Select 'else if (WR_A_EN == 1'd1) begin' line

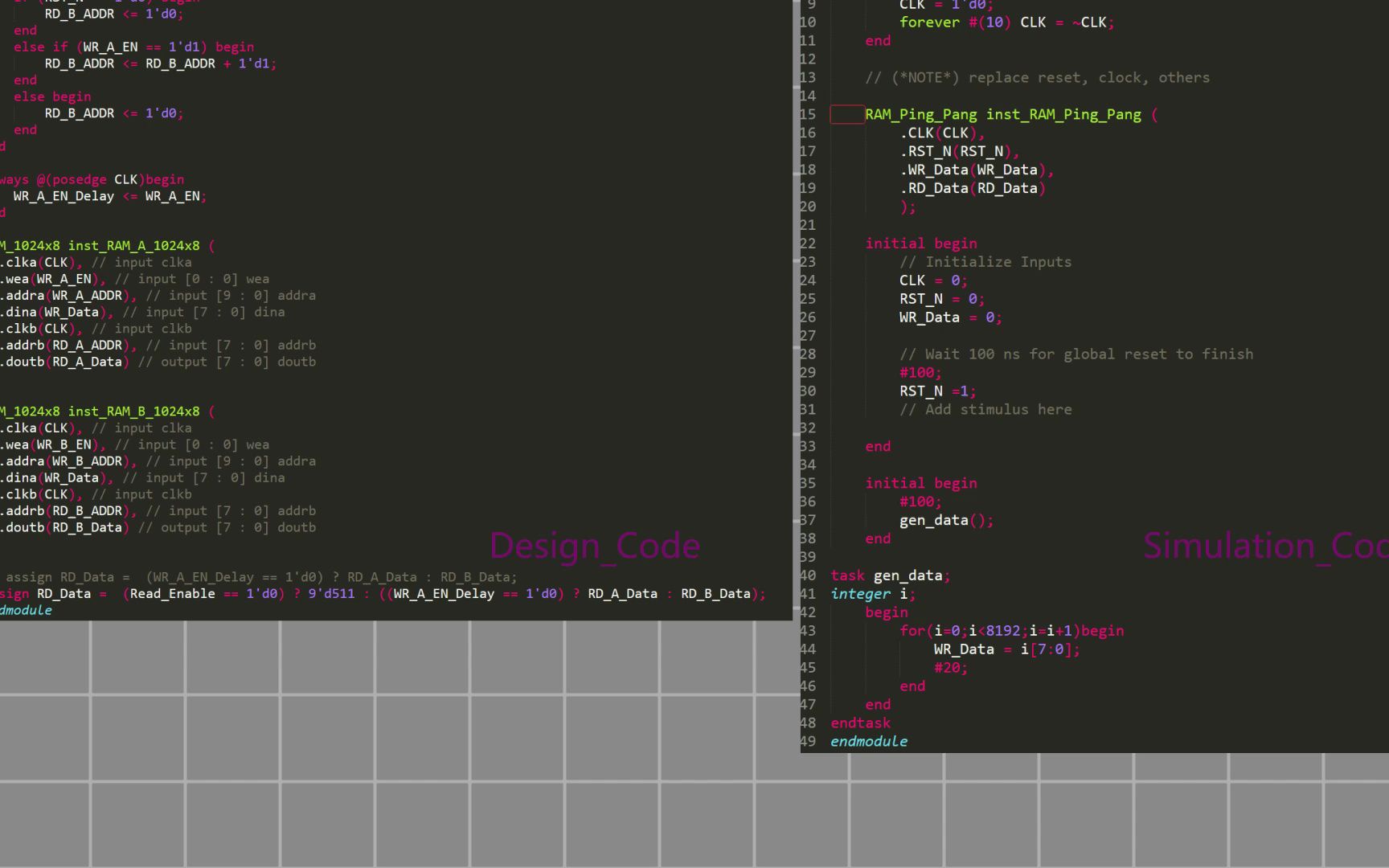pos(133,47)
